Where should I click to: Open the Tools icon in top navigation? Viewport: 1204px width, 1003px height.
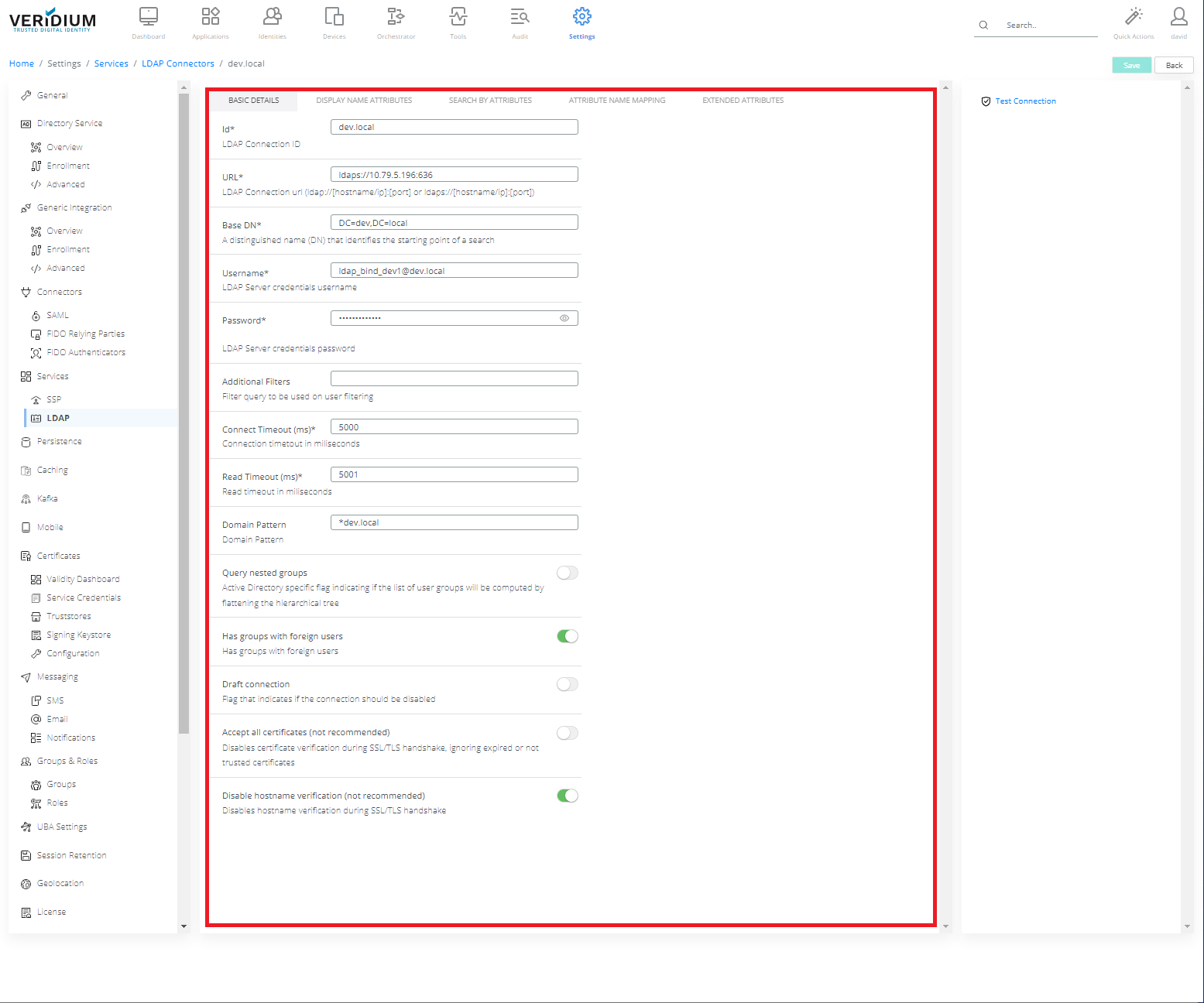pyautogui.click(x=458, y=17)
